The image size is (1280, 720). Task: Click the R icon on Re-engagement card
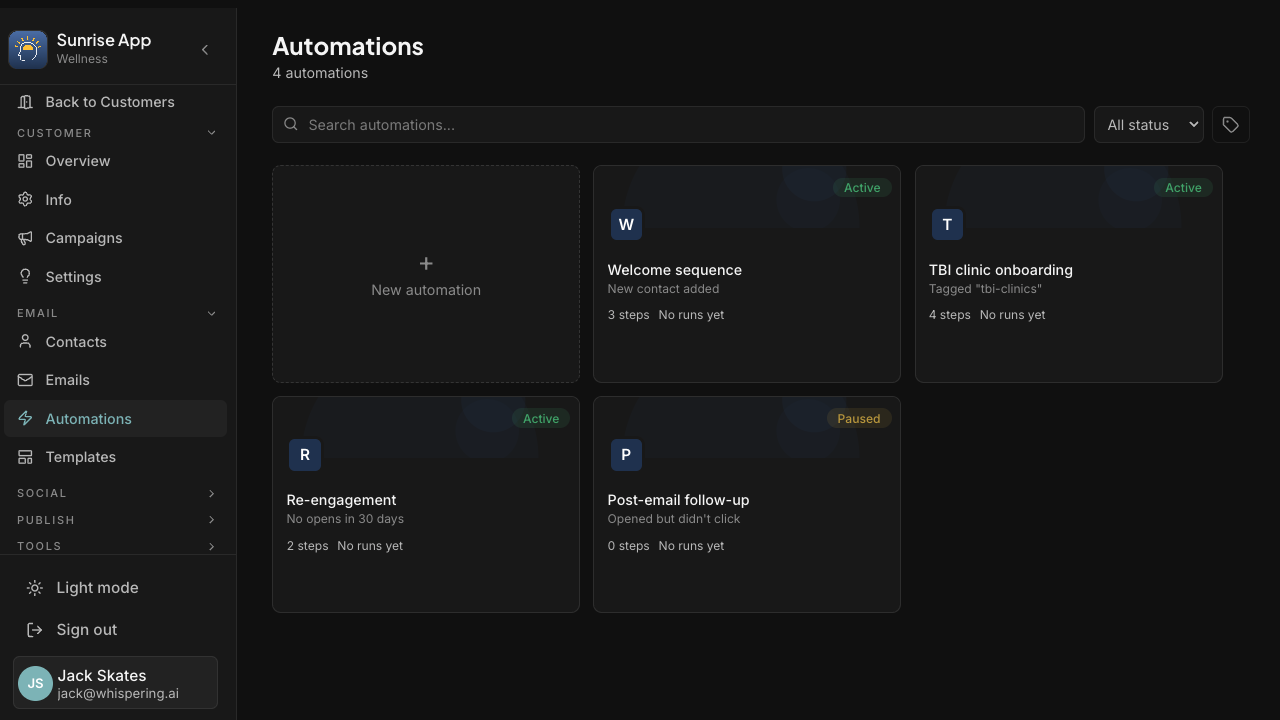pos(305,455)
